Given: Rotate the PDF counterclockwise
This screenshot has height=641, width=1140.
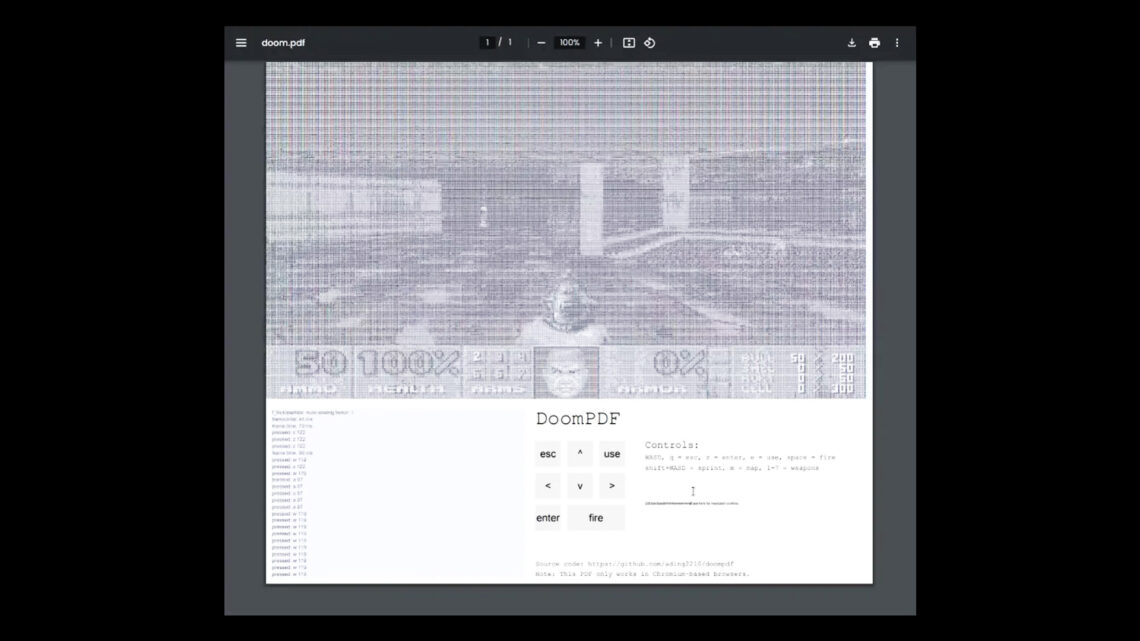Looking at the screenshot, I should point(650,43).
